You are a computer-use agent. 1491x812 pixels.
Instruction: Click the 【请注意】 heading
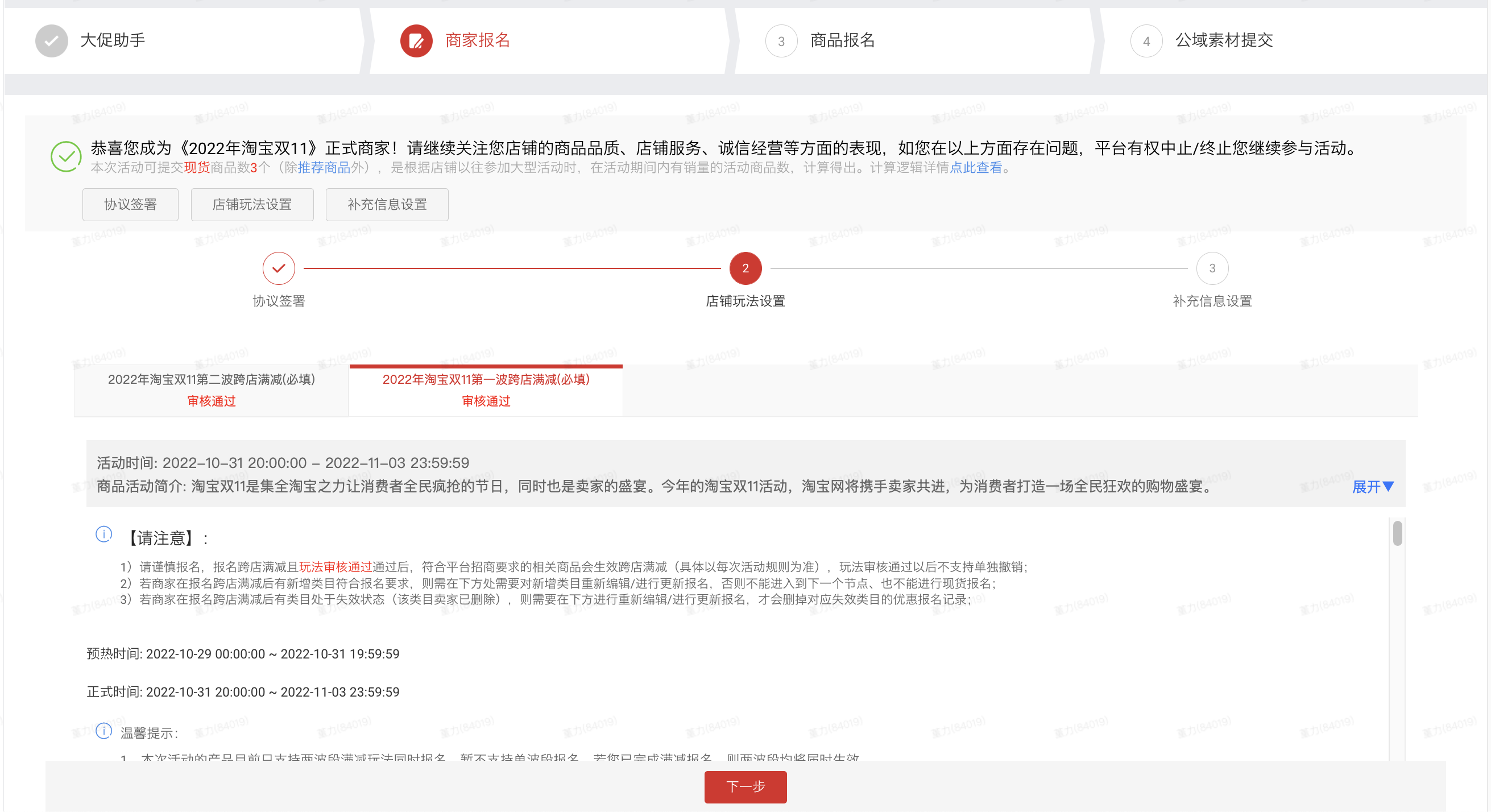coord(165,538)
